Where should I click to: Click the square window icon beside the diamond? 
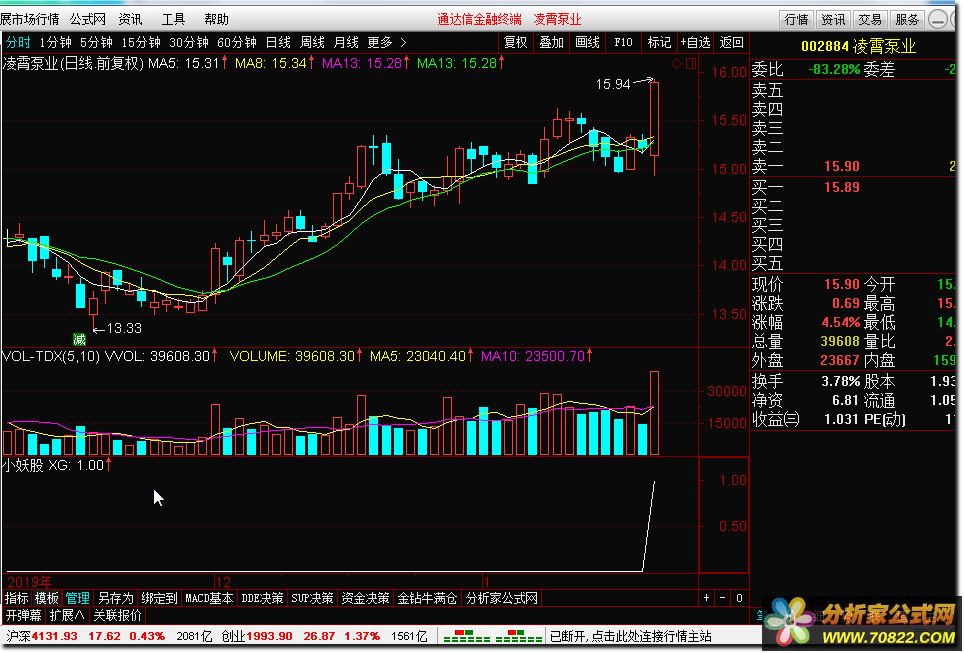point(689,63)
